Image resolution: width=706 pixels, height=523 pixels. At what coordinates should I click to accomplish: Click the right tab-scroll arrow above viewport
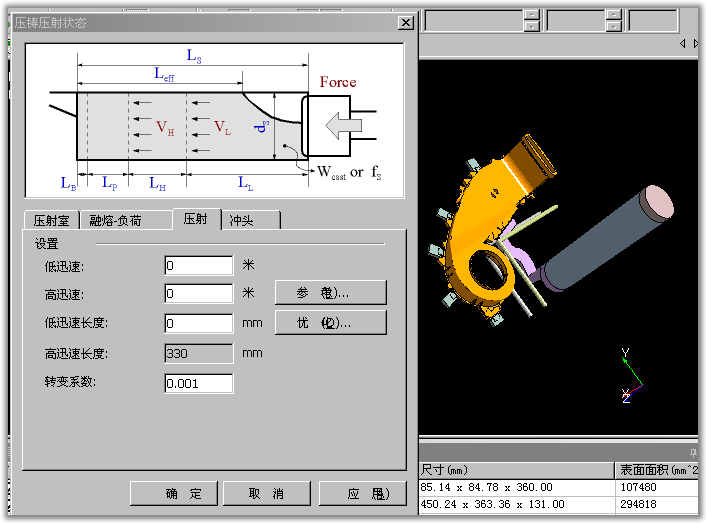(695, 43)
